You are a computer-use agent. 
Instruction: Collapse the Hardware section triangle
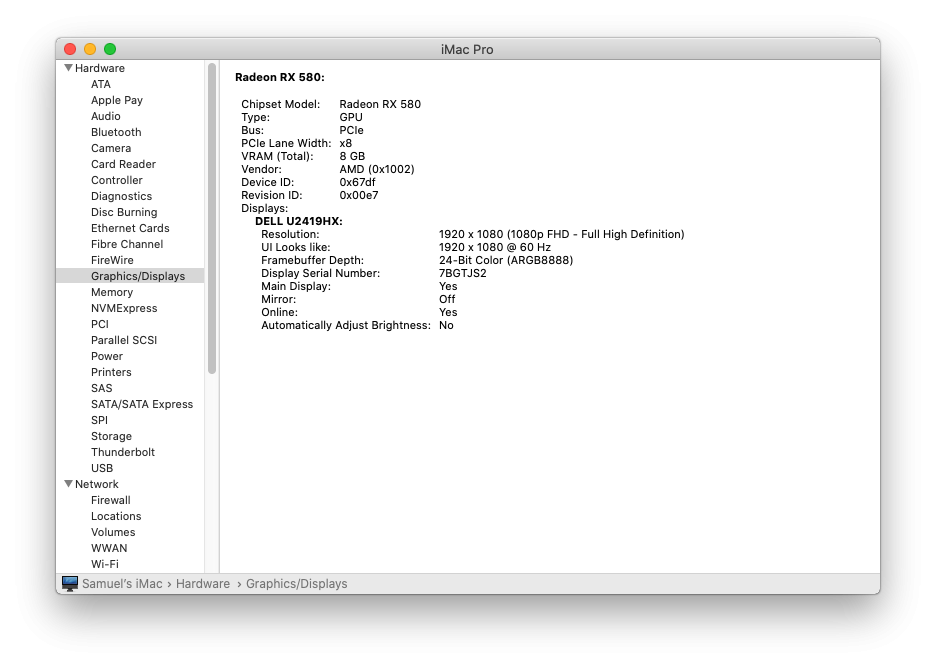pos(69,68)
